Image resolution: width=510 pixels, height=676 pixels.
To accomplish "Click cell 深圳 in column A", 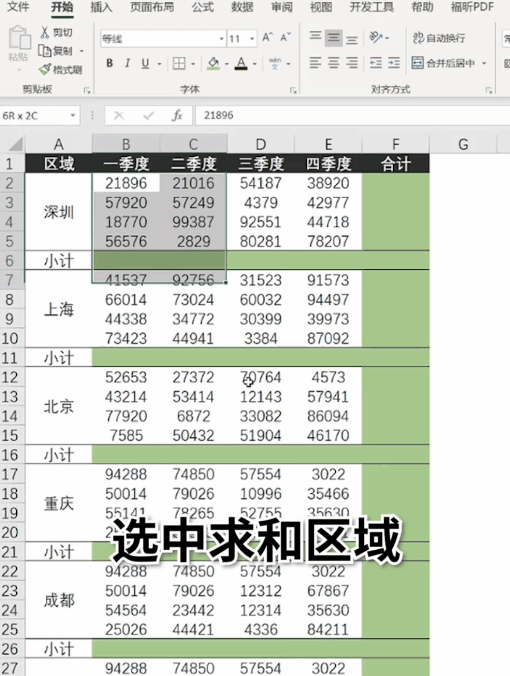I will (59, 212).
